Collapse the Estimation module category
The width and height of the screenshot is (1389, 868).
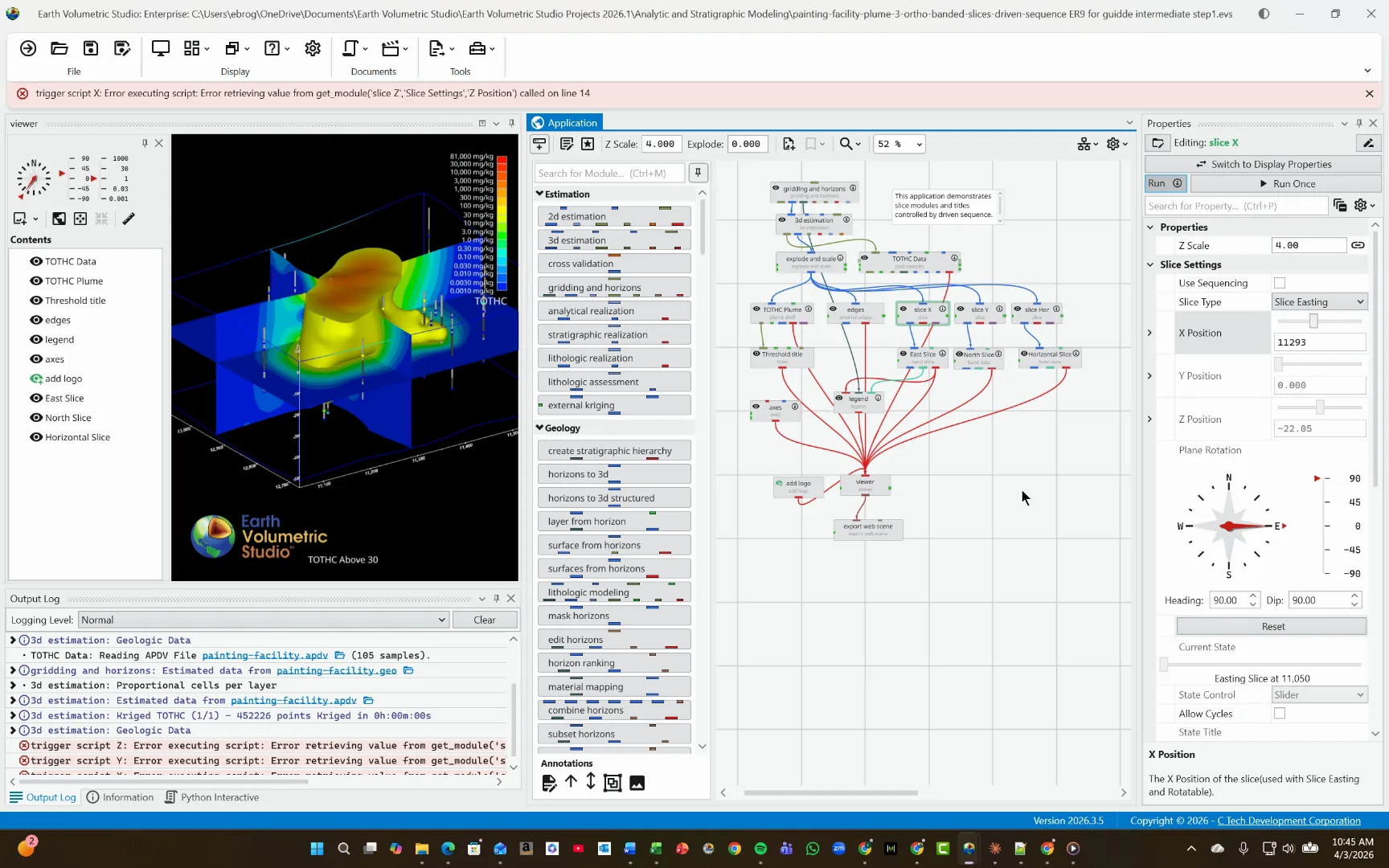click(x=540, y=194)
